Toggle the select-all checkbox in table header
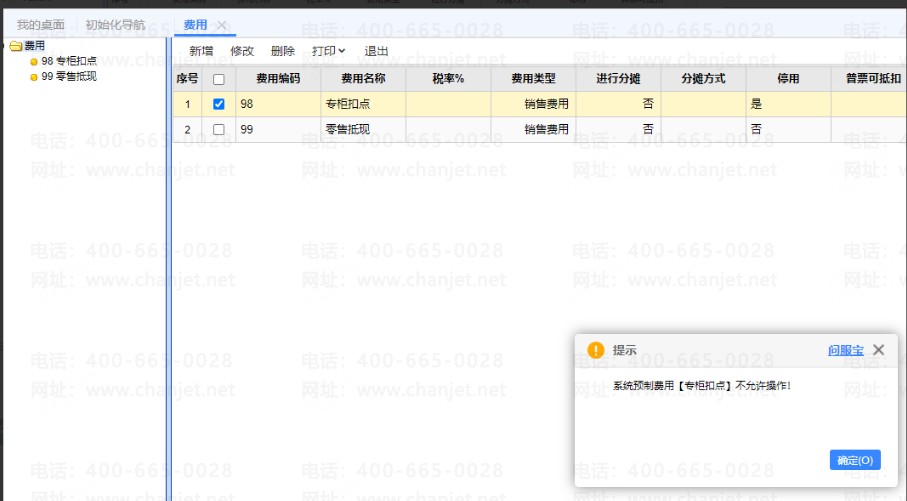 [219, 79]
